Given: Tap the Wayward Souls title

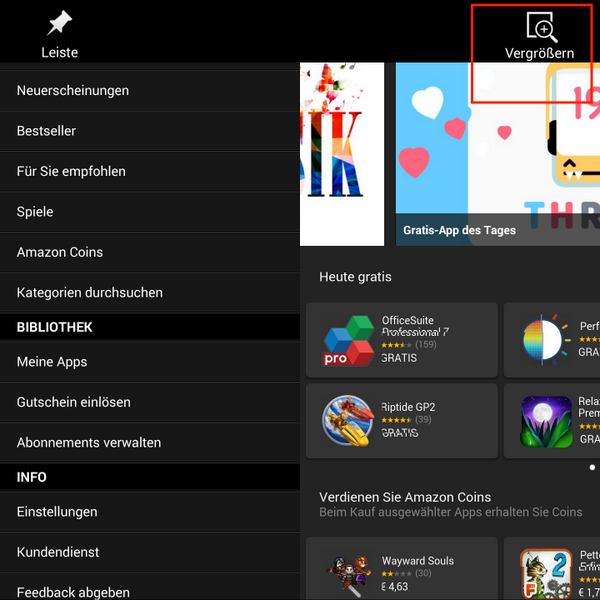Looking at the screenshot, I should (418, 561).
